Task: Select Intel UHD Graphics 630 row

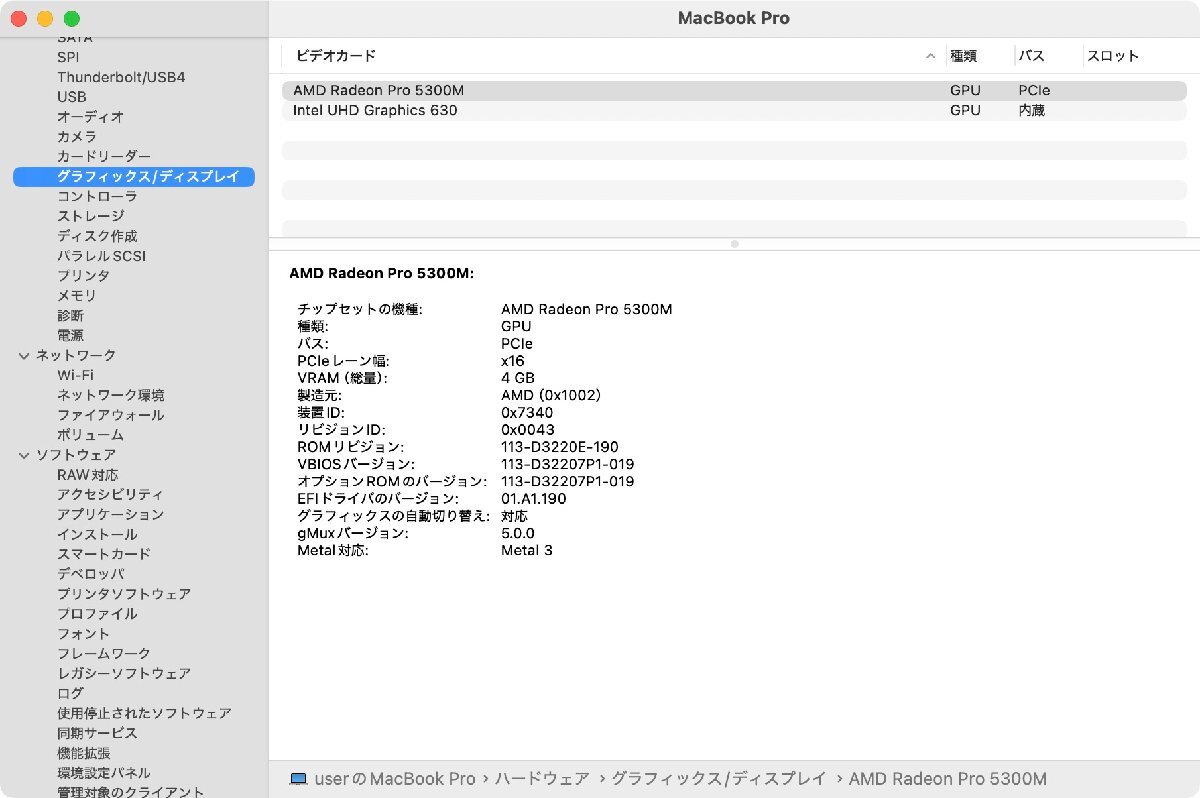Action: (734, 110)
